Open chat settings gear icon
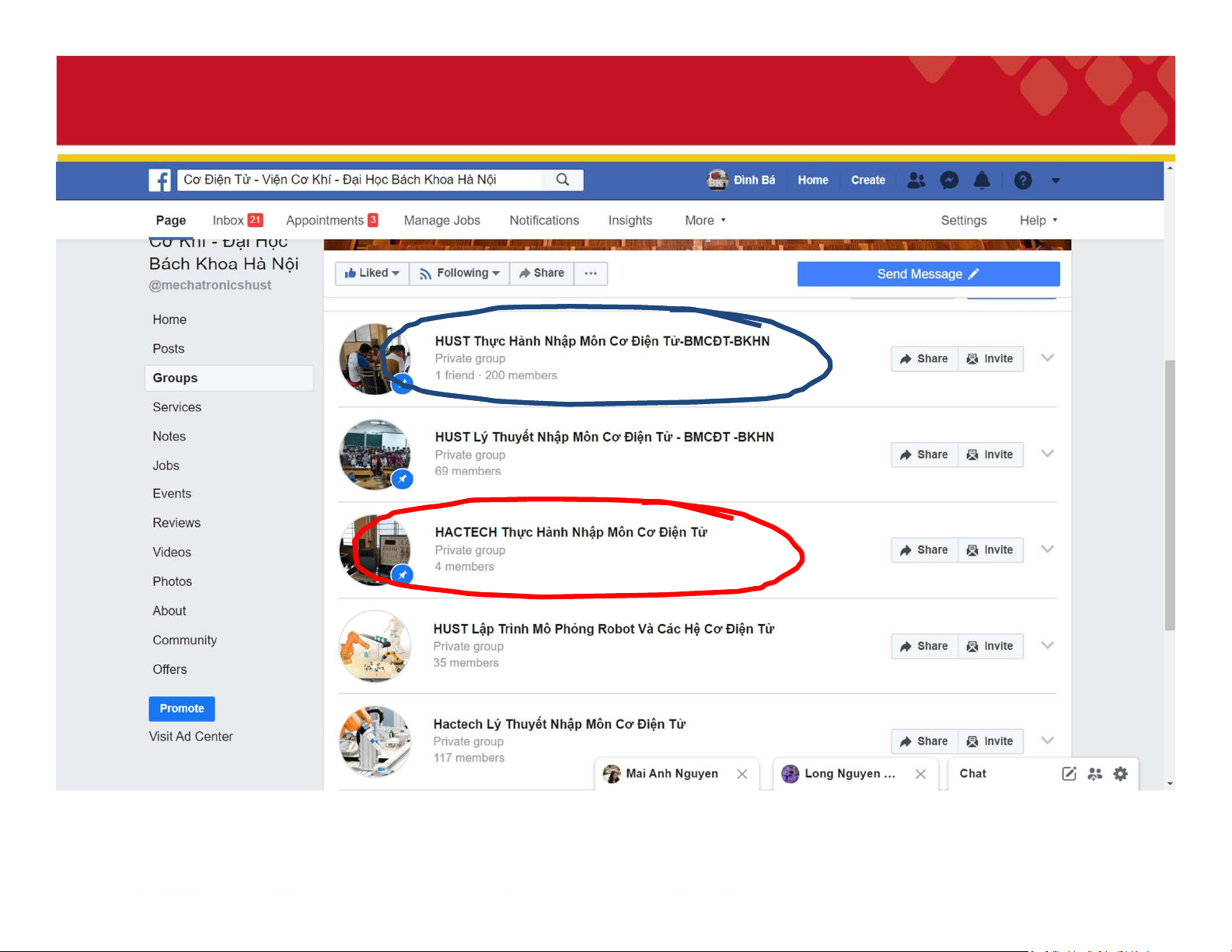 tap(1120, 773)
